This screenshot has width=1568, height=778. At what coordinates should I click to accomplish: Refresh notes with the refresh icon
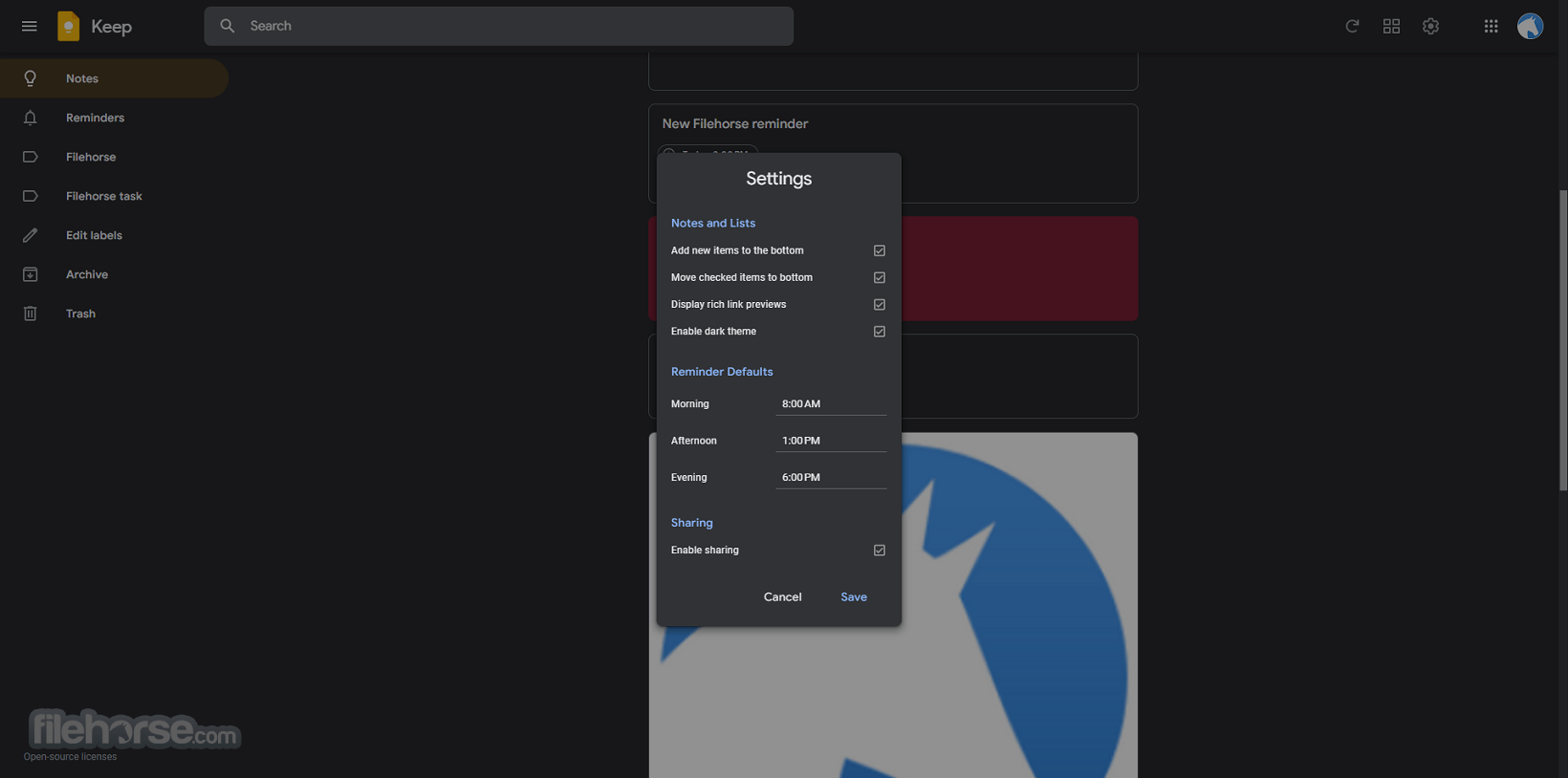pos(1352,26)
